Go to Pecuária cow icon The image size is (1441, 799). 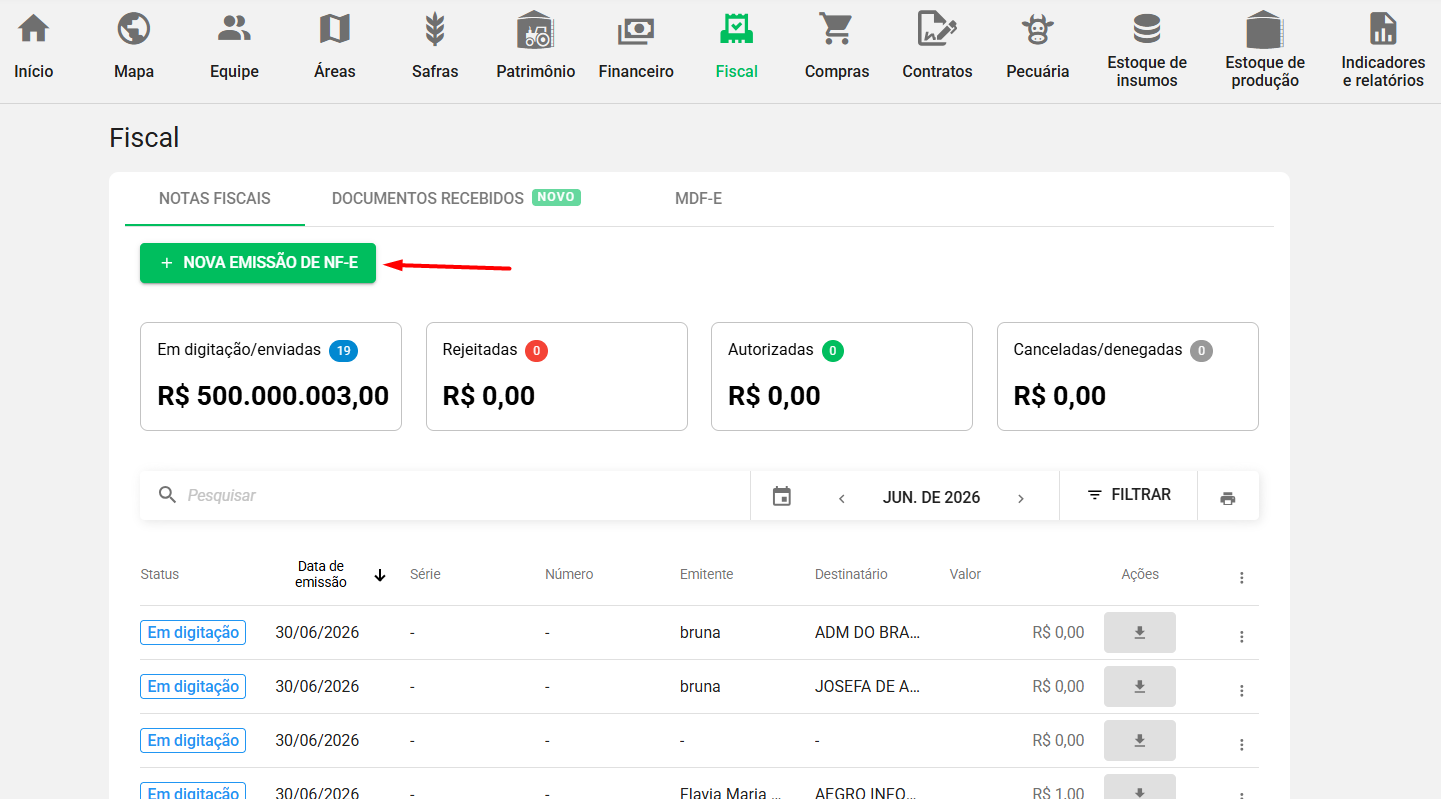(x=1038, y=29)
